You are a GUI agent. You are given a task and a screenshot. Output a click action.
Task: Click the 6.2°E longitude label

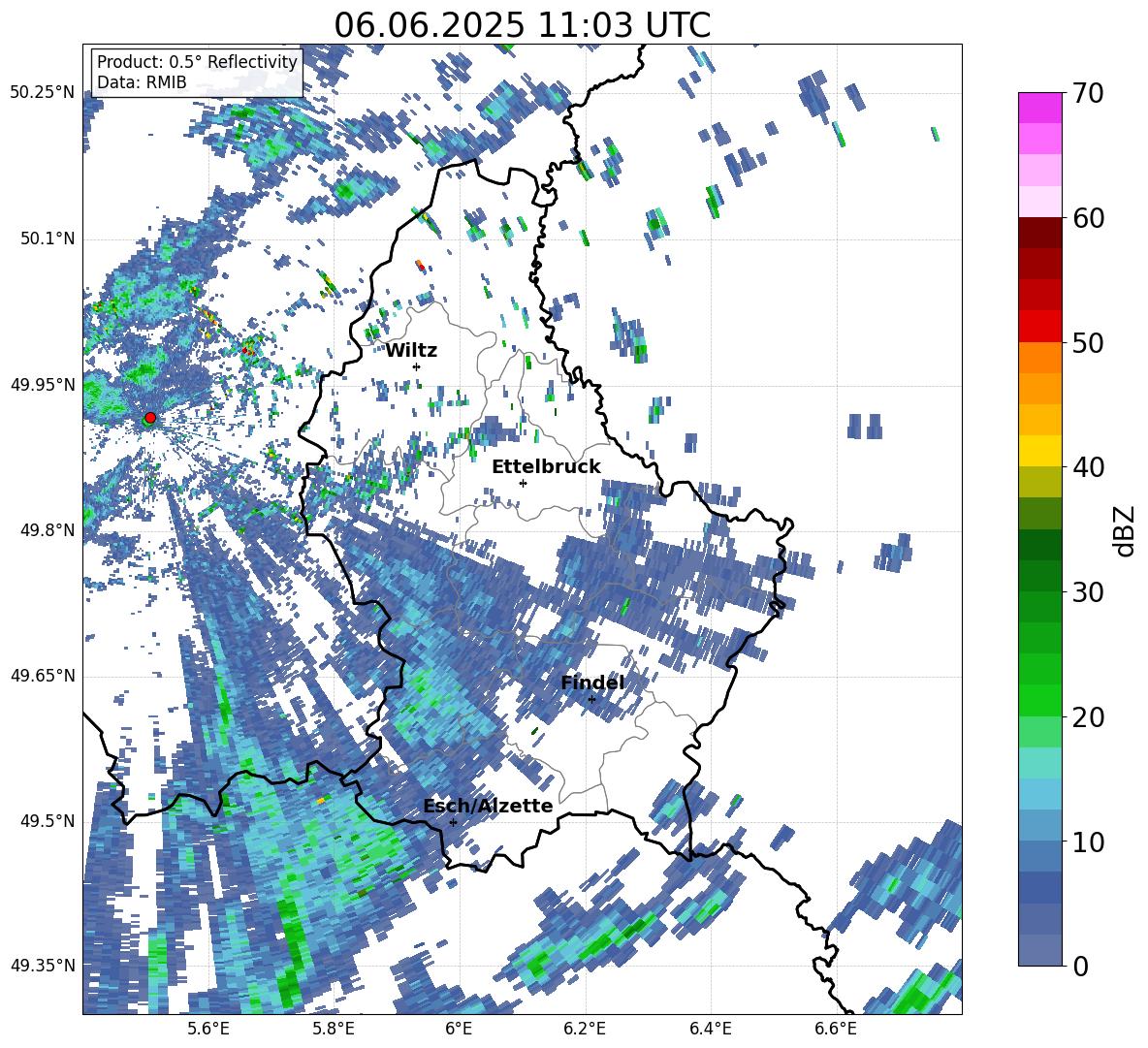(x=585, y=1029)
